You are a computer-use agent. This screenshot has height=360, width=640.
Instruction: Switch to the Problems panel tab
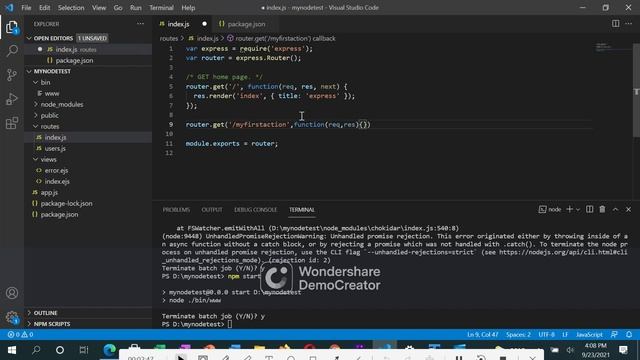click(176, 210)
